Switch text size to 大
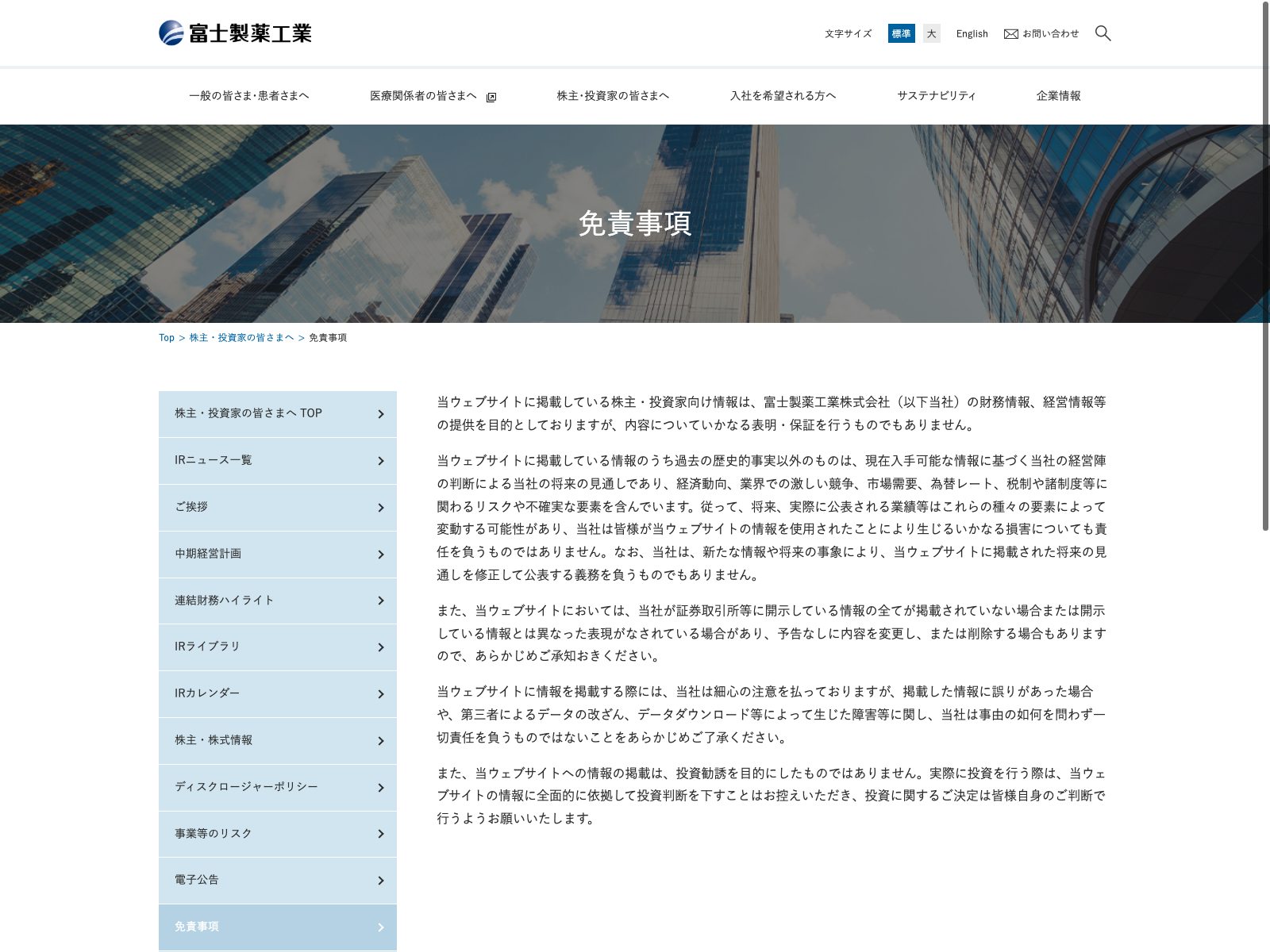This screenshot has height=952, width=1270. tap(931, 33)
